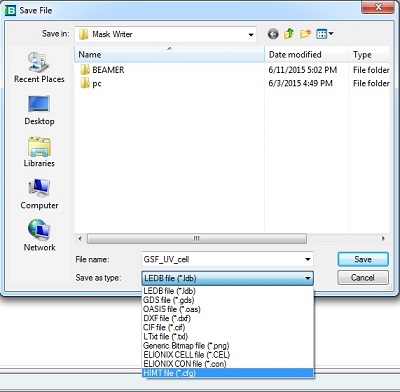This screenshot has height=392, width=400.
Task: Create a new folder
Action: click(x=305, y=34)
